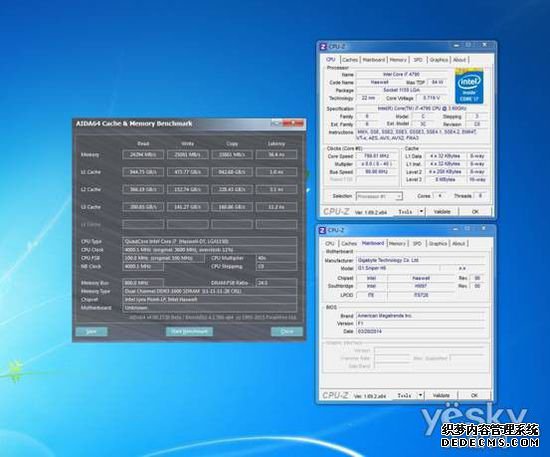Click the CPU-Z icon in the Mainboard window title bar
The image size is (550, 457).
pyautogui.click(x=322, y=230)
